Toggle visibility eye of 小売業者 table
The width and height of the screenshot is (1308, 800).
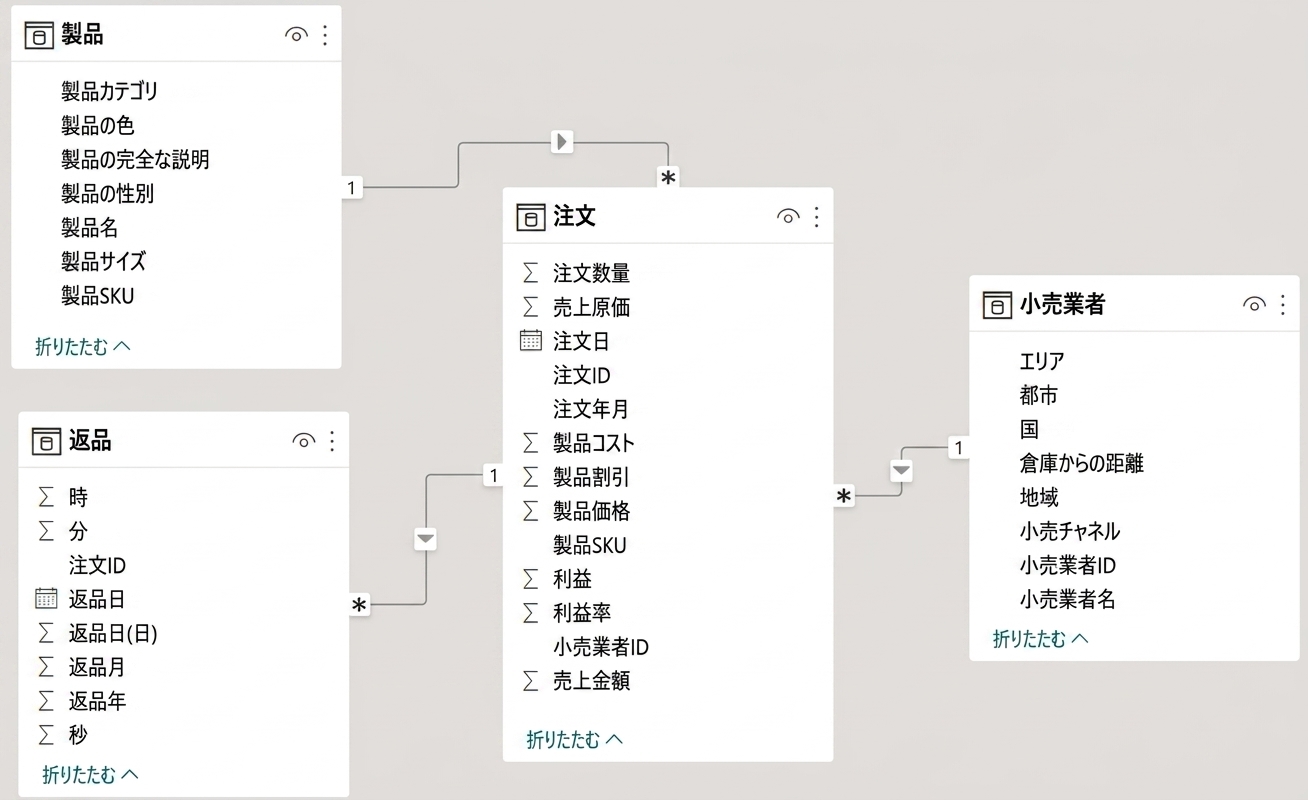point(1254,305)
